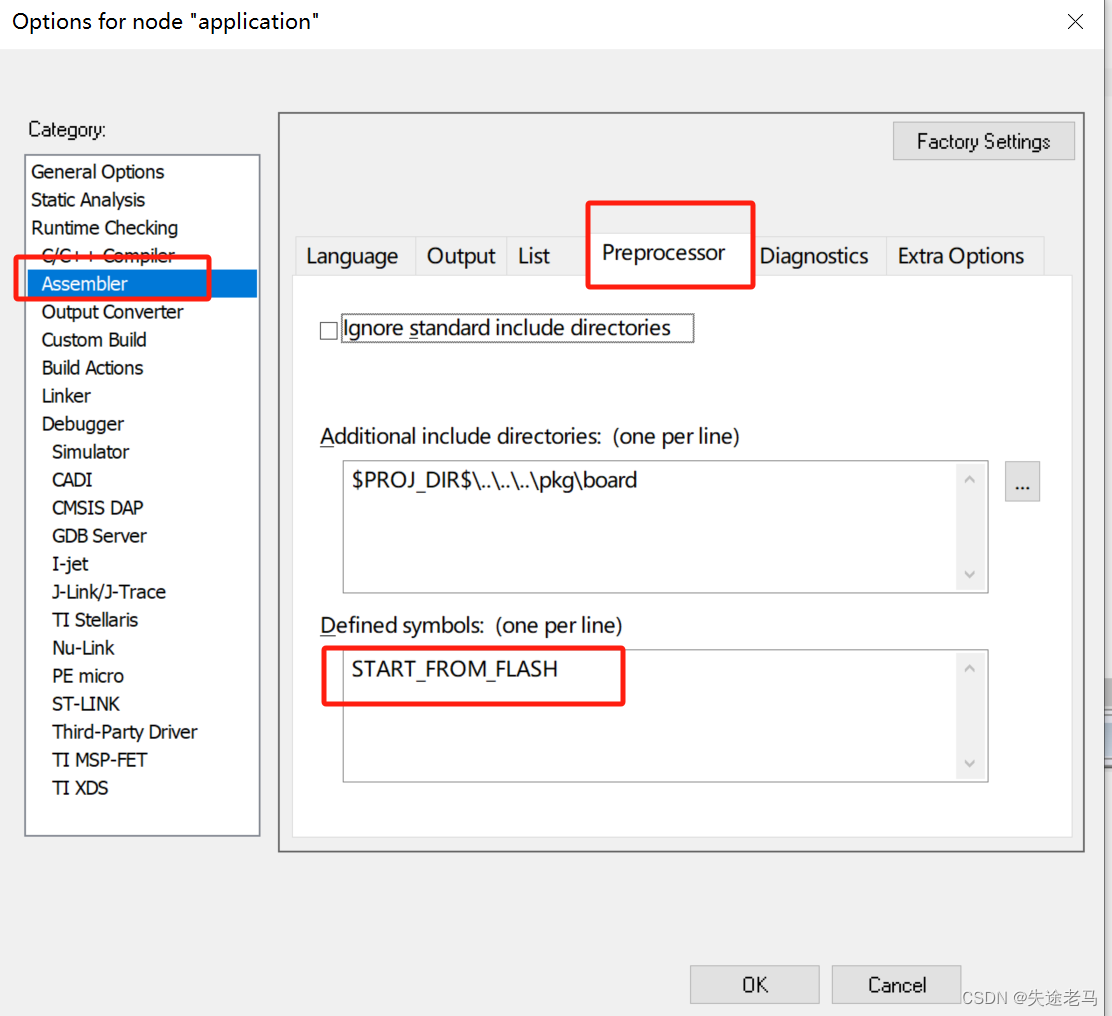
Task: Switch to the Language tab
Action: pos(354,256)
